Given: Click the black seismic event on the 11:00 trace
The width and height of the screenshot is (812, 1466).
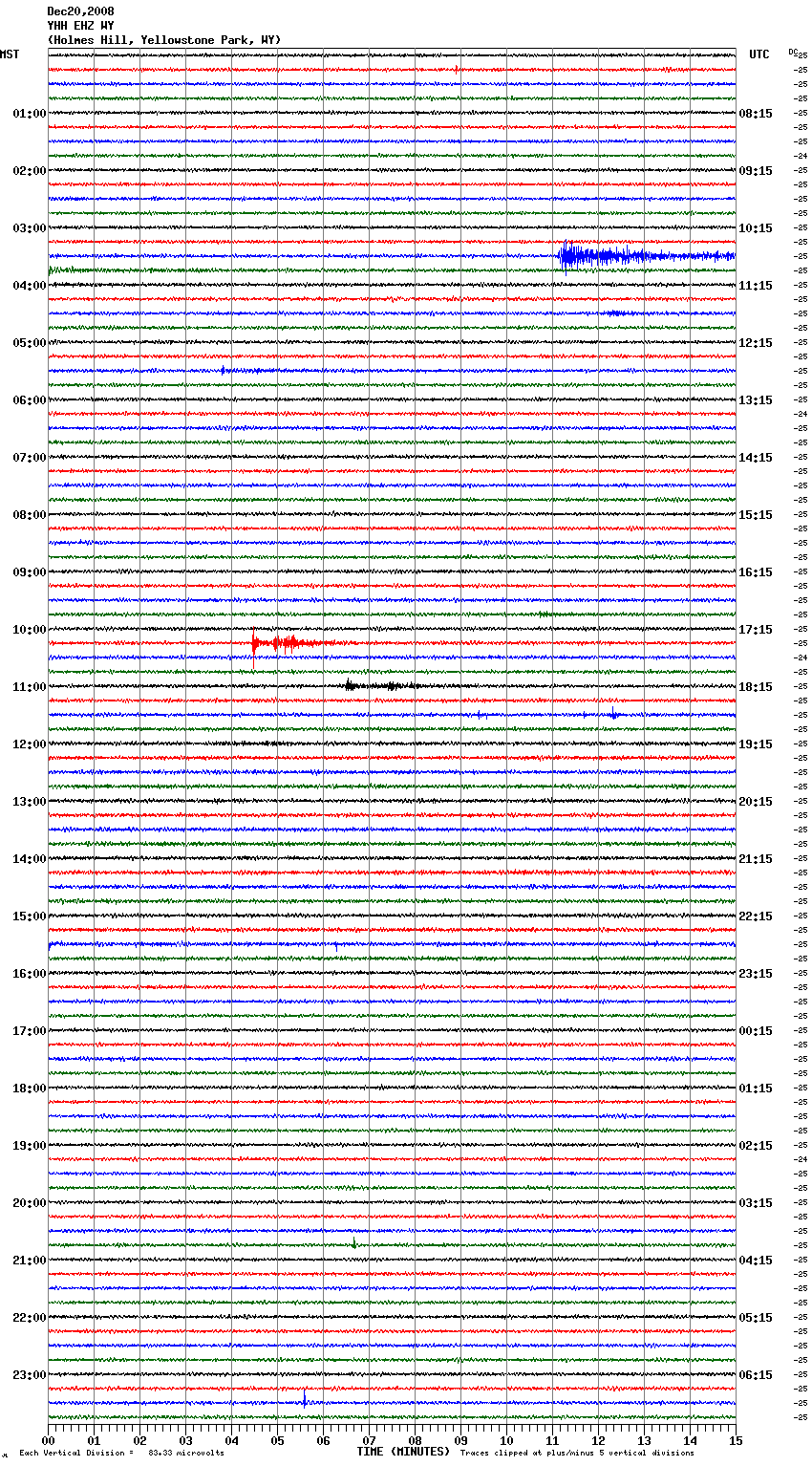Looking at the screenshot, I should pos(382,685).
